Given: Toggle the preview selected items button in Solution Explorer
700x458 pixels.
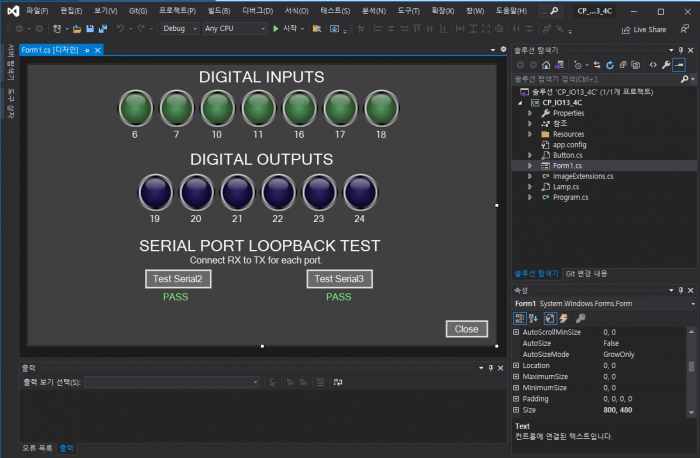Looking at the screenshot, I should click(679, 64).
